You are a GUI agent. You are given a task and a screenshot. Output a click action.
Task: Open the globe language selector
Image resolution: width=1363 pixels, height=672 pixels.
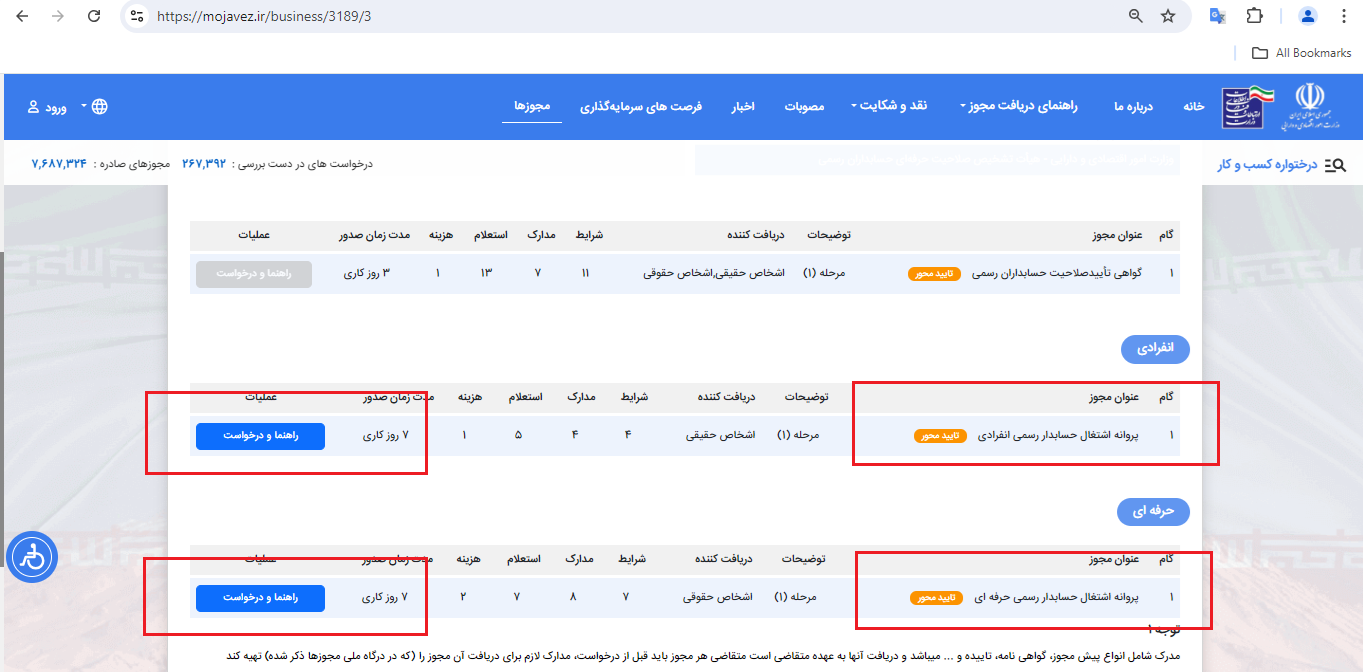pos(100,107)
